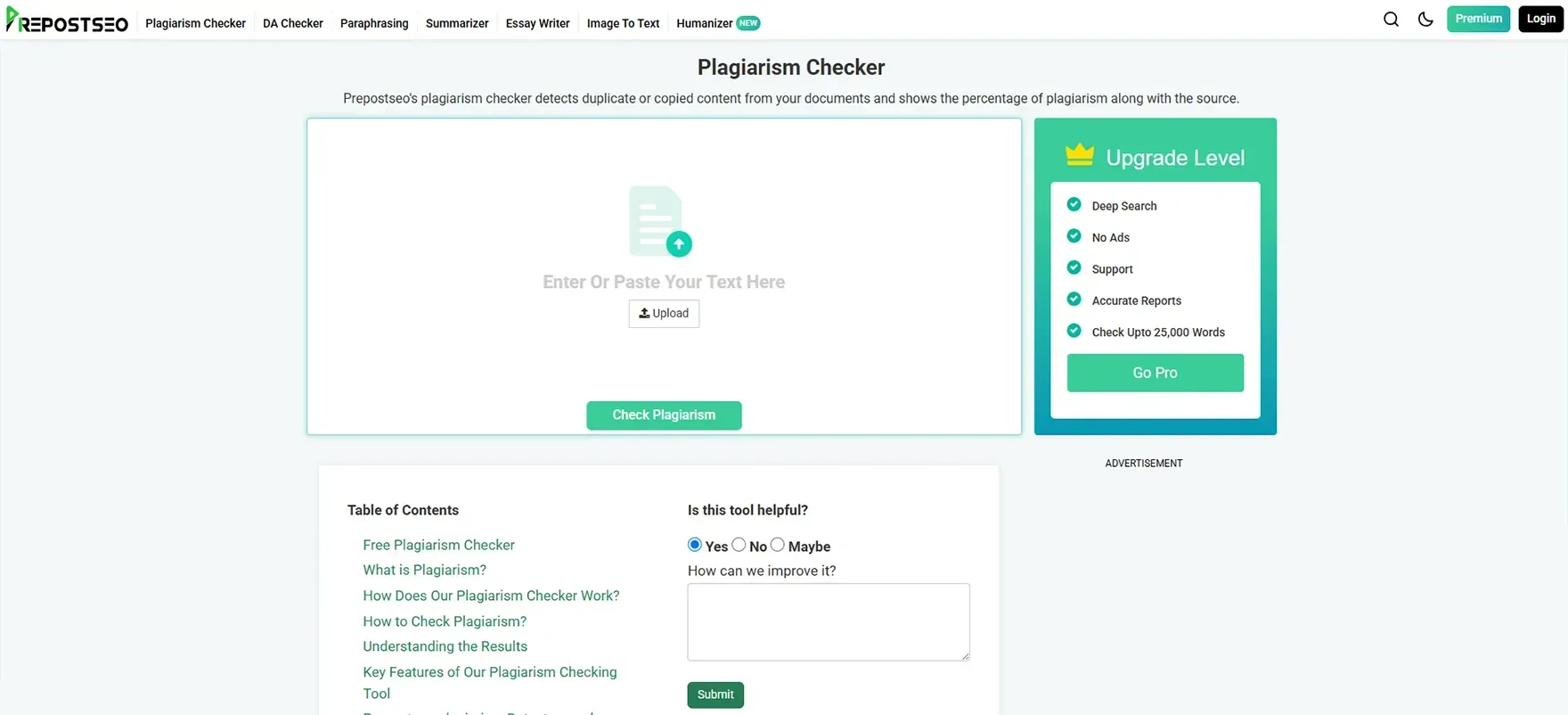
Task: Choose the Maybe radio option
Action: click(778, 545)
